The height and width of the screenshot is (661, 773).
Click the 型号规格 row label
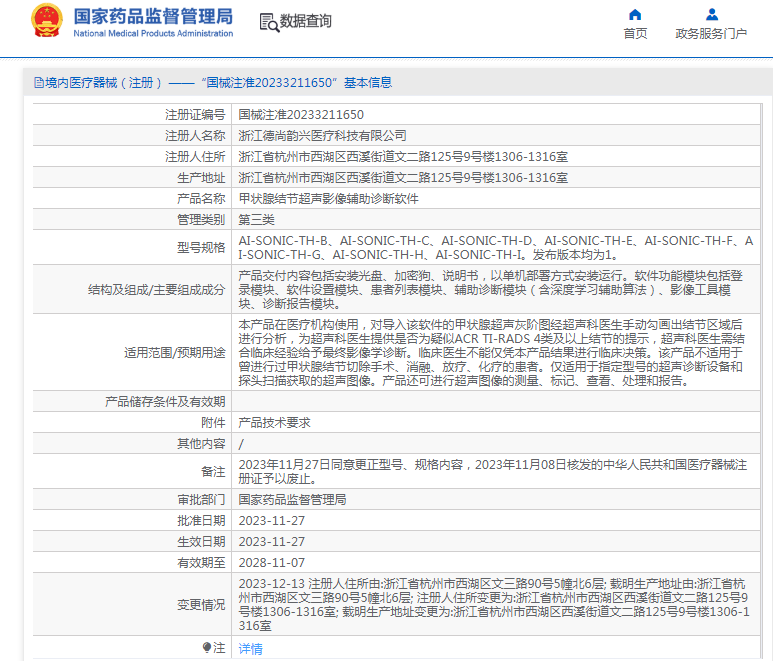[x=201, y=247]
